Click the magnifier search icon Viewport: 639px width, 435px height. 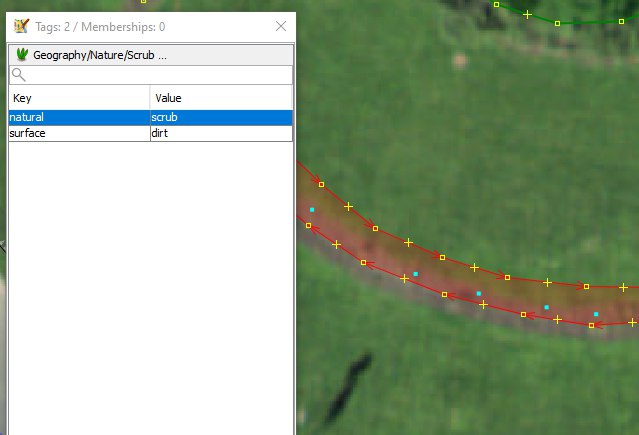point(19,75)
